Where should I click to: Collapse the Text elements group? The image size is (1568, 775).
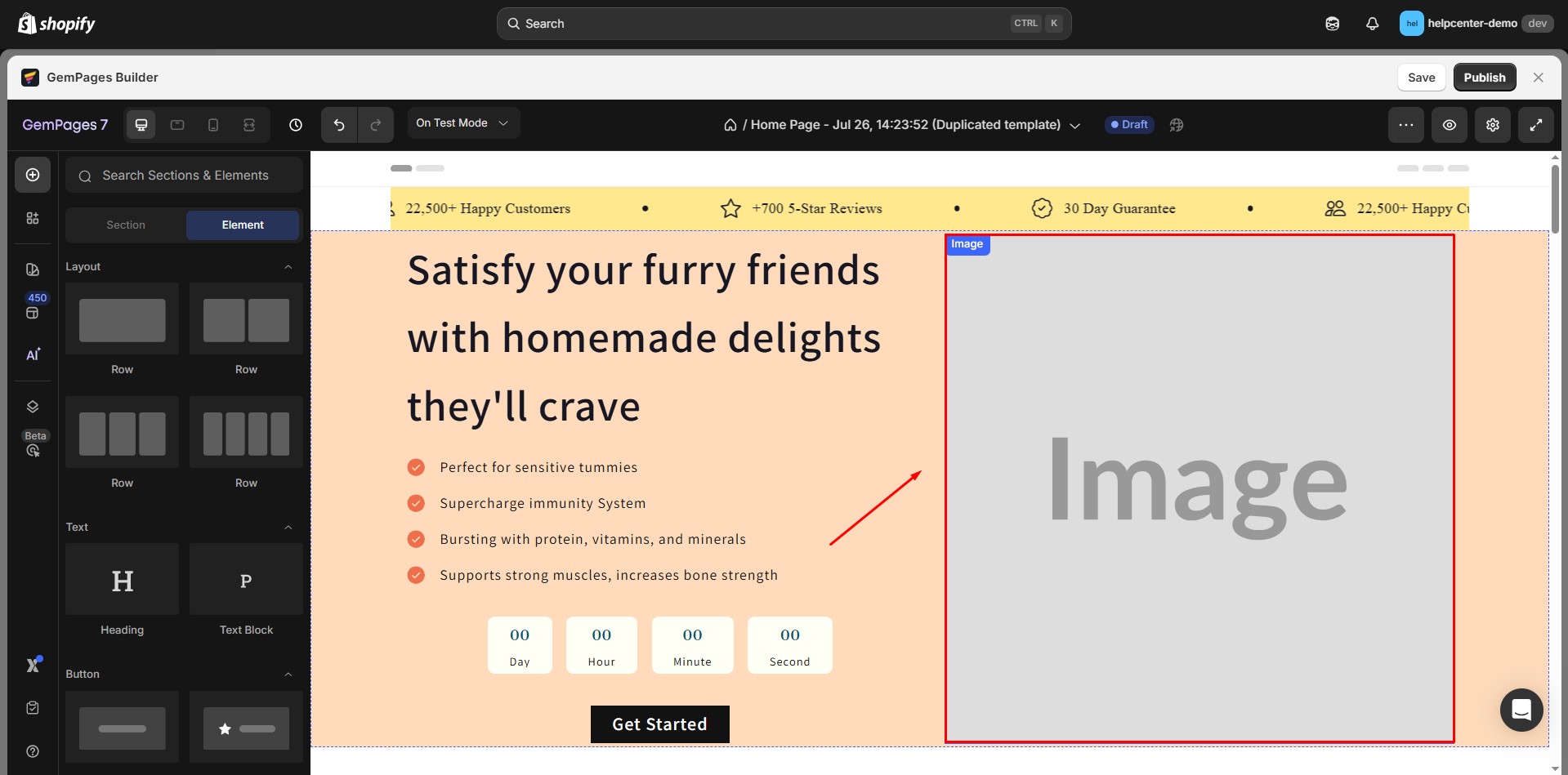pyautogui.click(x=288, y=528)
